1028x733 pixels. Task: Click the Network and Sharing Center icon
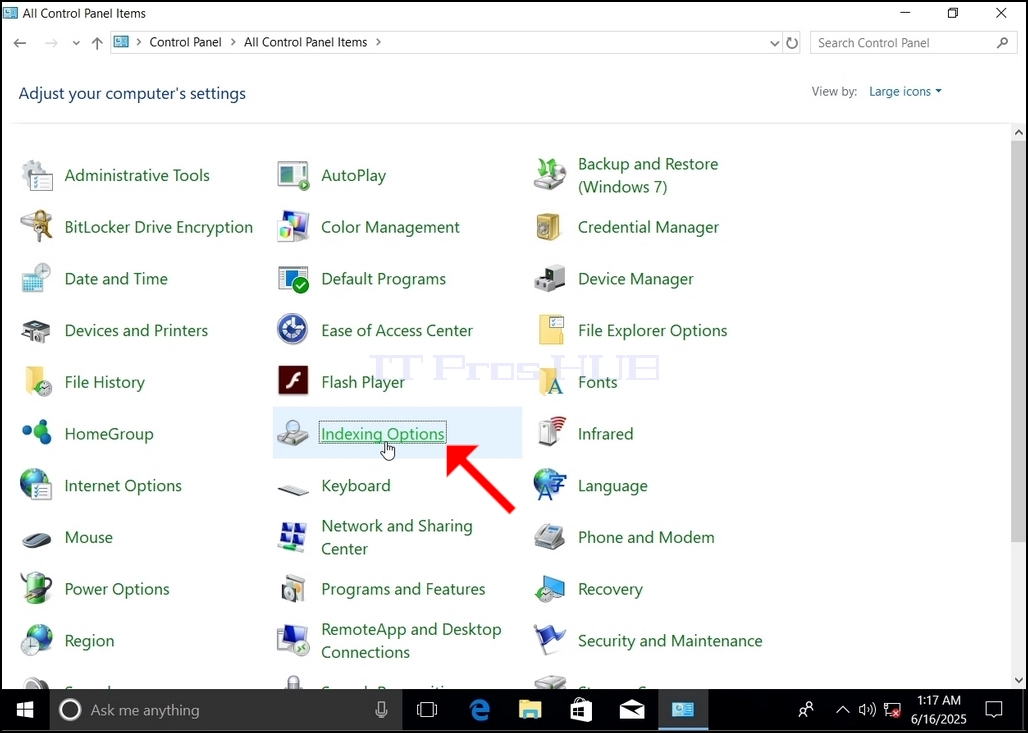click(293, 537)
